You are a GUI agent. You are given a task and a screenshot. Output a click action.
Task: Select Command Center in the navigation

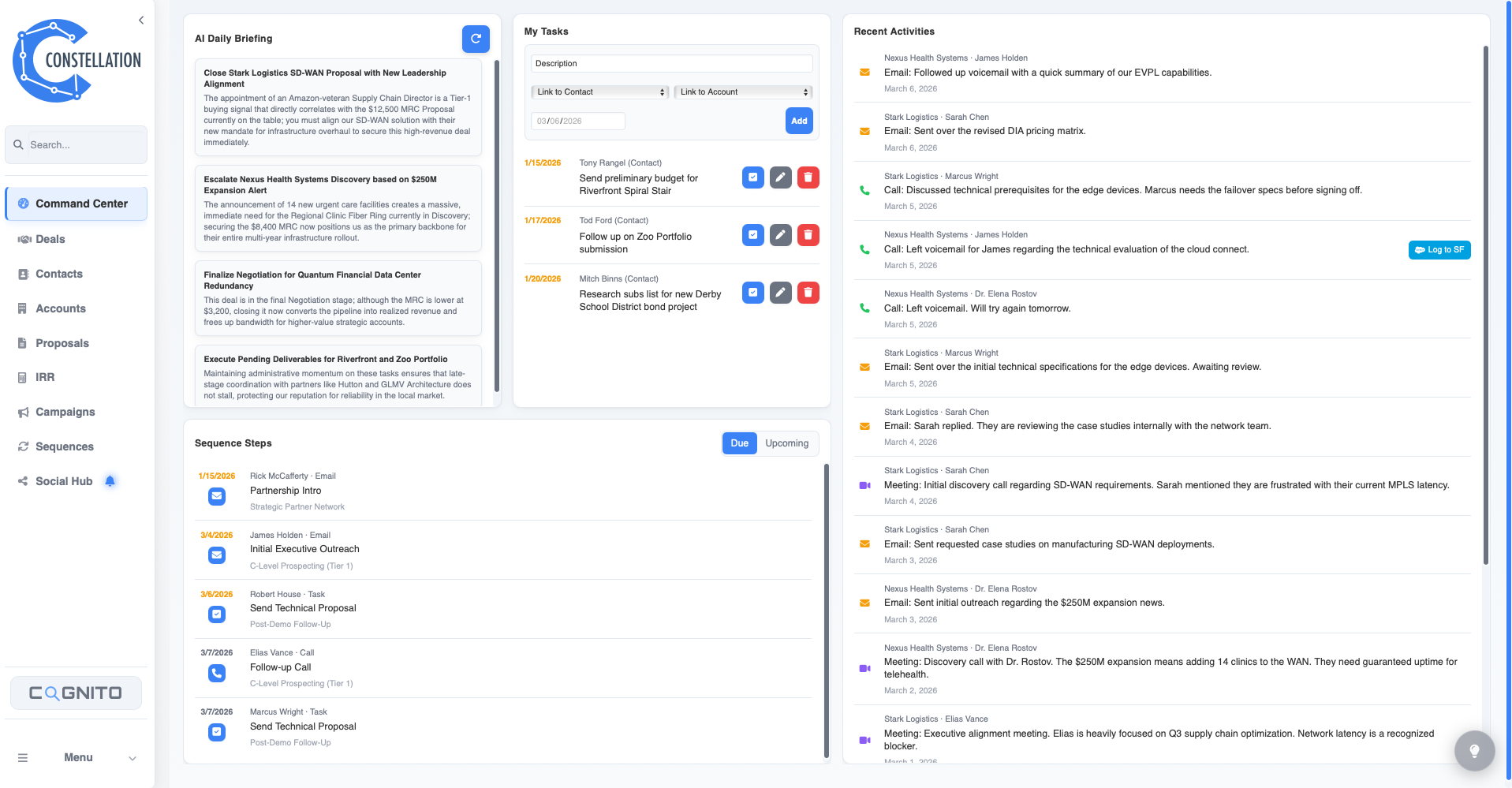pos(81,204)
